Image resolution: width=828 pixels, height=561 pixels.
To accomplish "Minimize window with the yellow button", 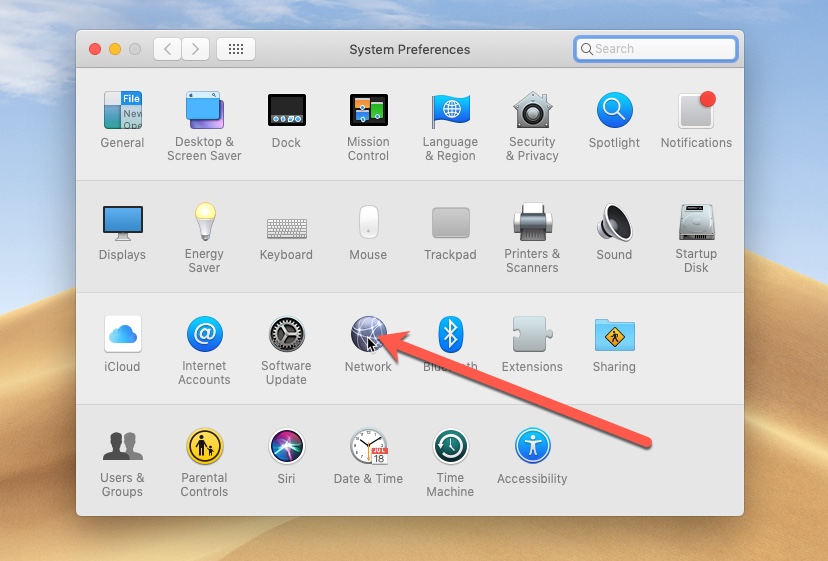I will click(115, 49).
